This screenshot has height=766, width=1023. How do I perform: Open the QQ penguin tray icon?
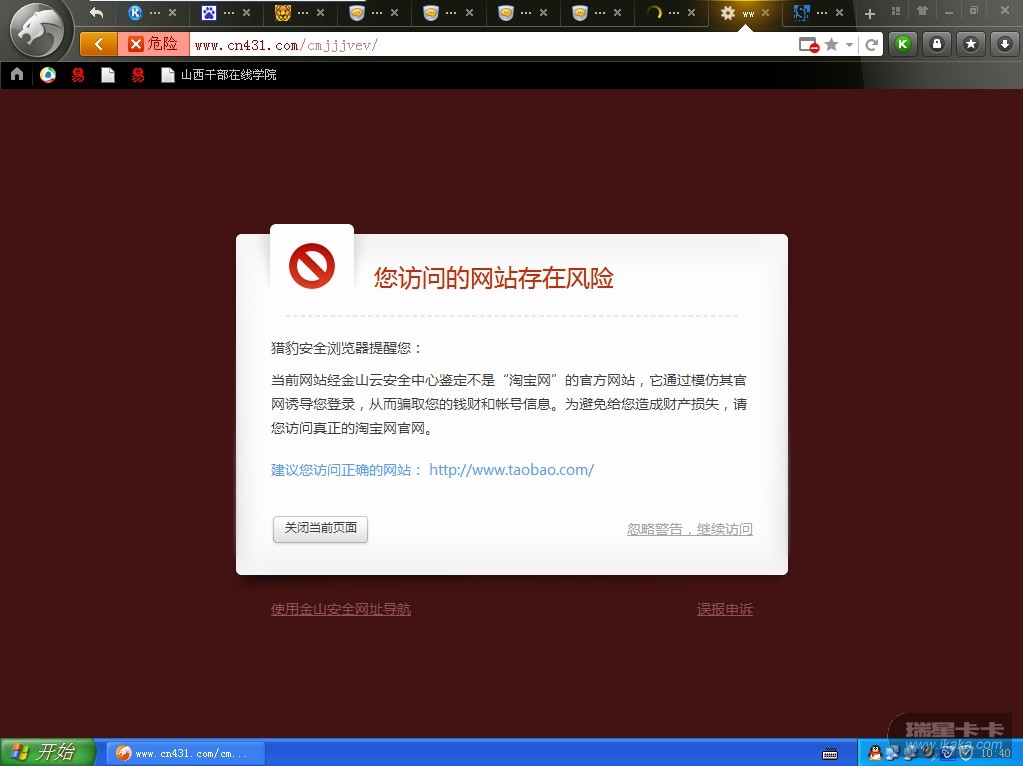point(875,753)
